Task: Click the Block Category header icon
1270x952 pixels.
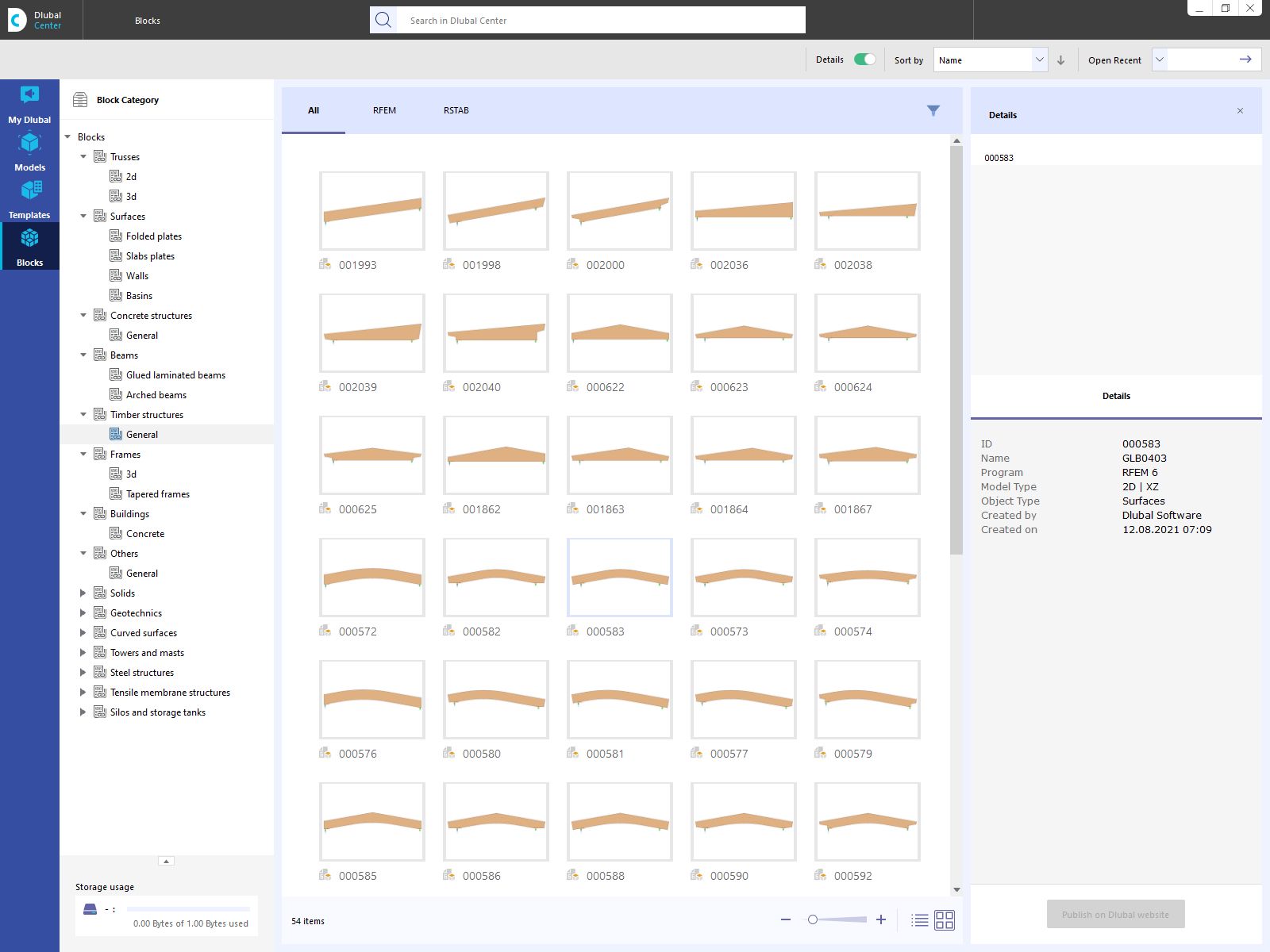Action: [x=80, y=100]
